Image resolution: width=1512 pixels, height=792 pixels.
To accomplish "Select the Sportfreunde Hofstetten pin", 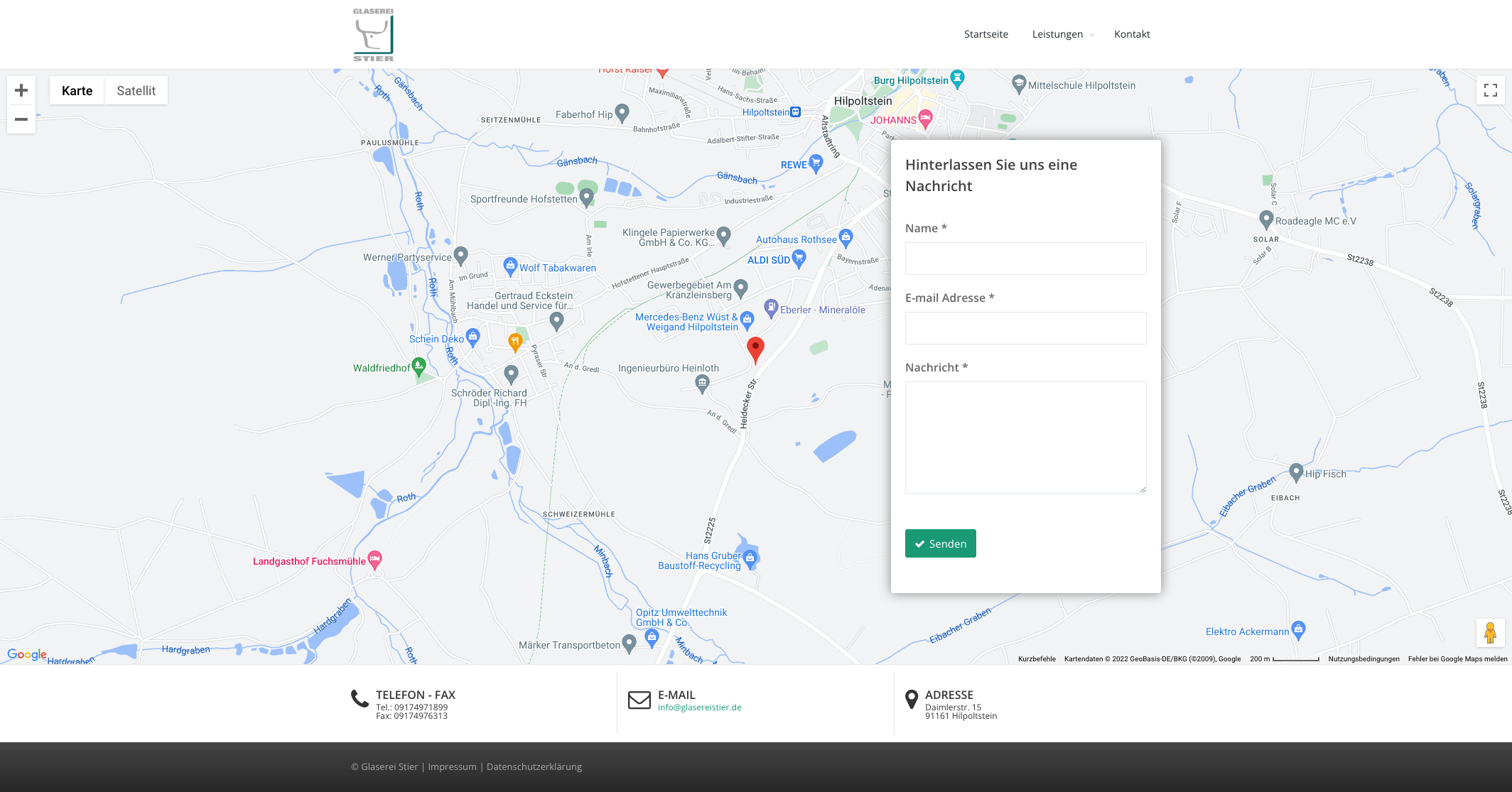I will (586, 197).
